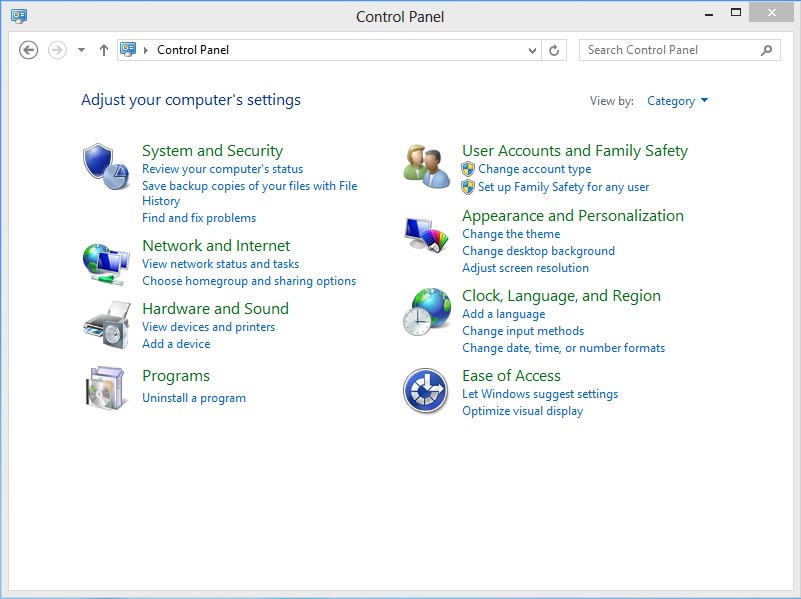Open the User Accounts people icon
Viewport: 801px width, 599px height.
click(x=427, y=166)
